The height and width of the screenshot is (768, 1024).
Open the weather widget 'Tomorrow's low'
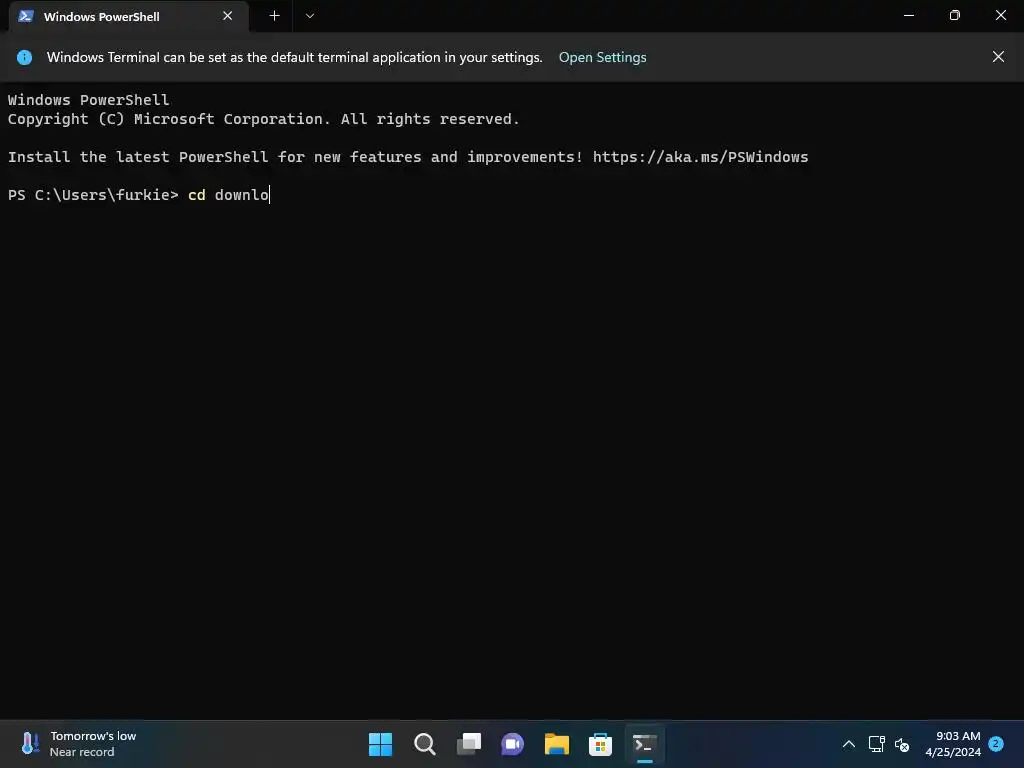click(x=78, y=744)
